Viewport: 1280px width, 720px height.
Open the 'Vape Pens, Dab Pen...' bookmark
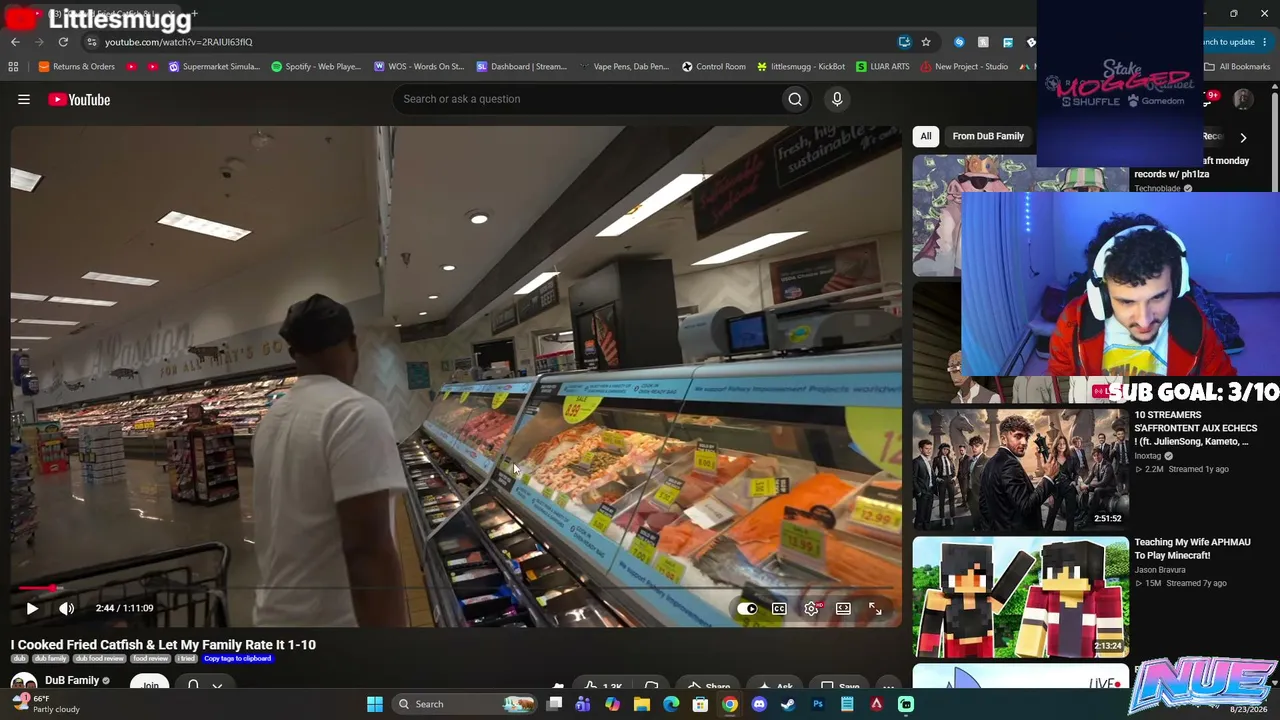(x=623, y=67)
